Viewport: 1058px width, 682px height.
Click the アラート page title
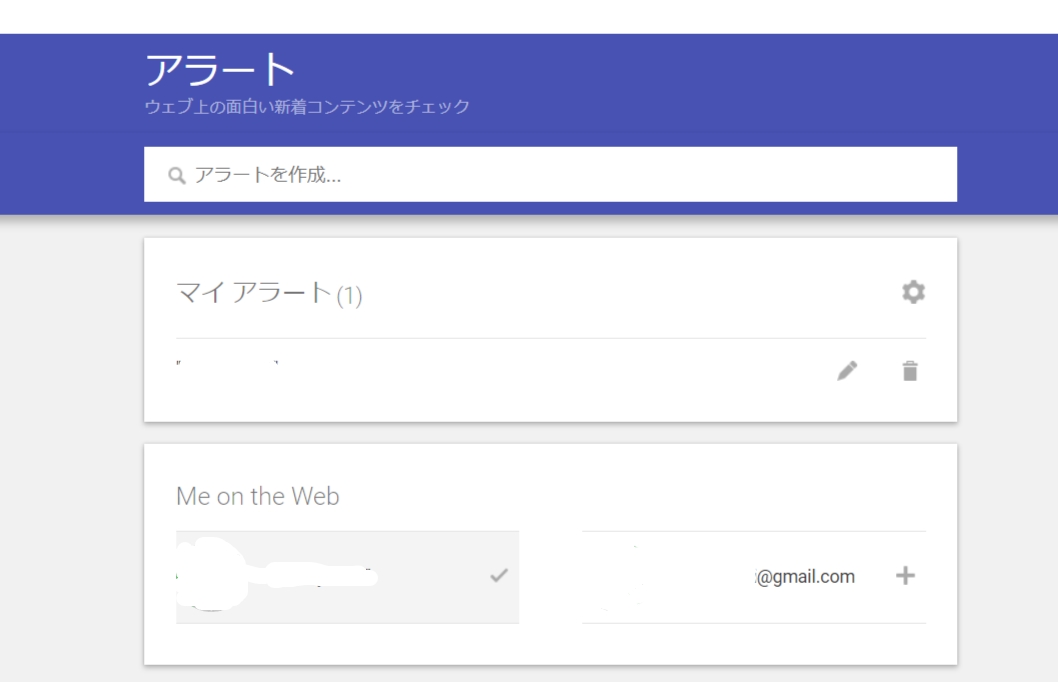coord(220,69)
